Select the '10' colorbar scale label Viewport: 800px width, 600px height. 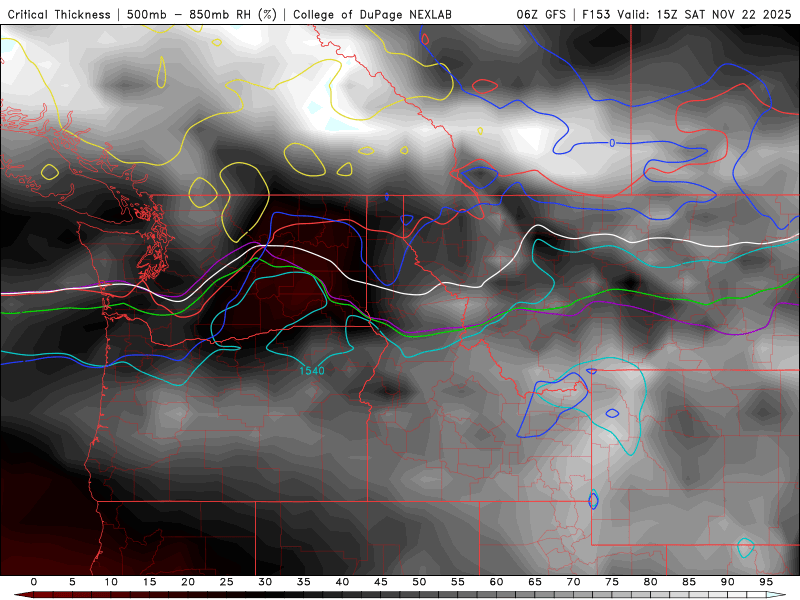point(111,582)
